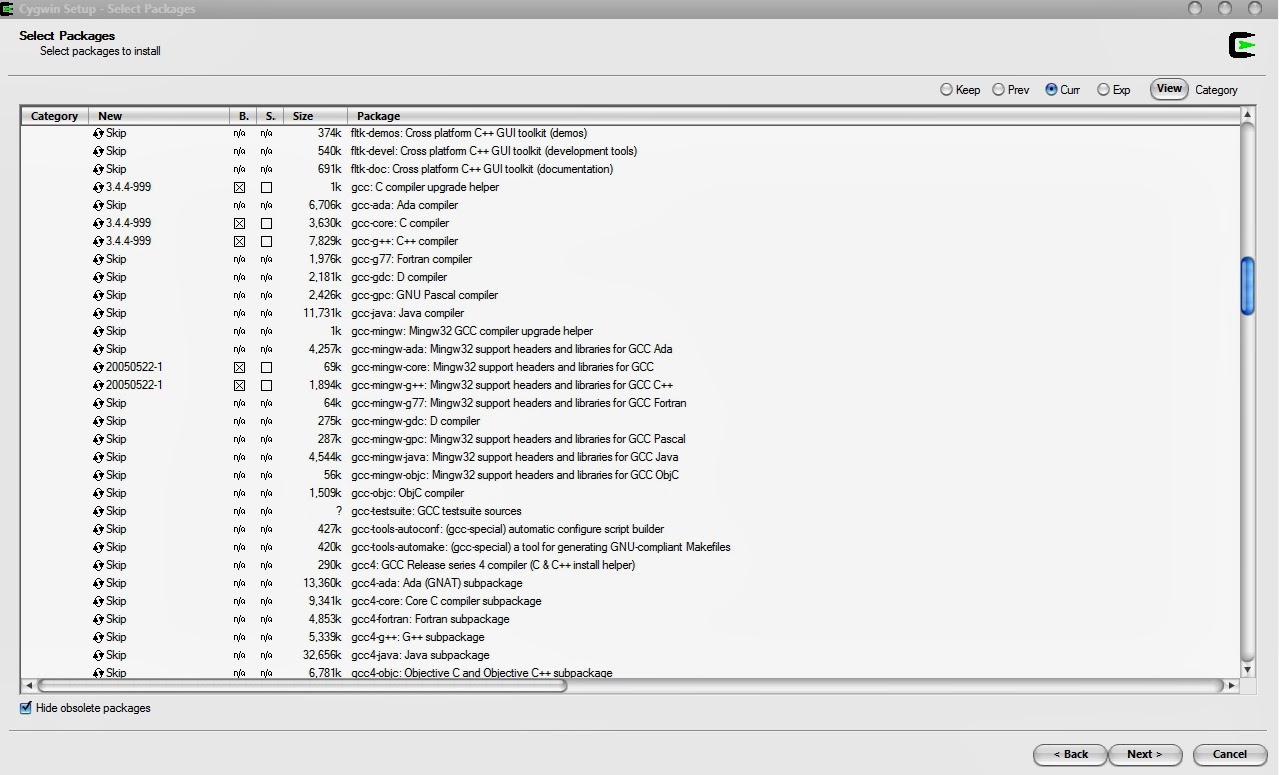Check source checkbox for gcc-mingw-core
The image size is (1279, 775).
pos(266,367)
